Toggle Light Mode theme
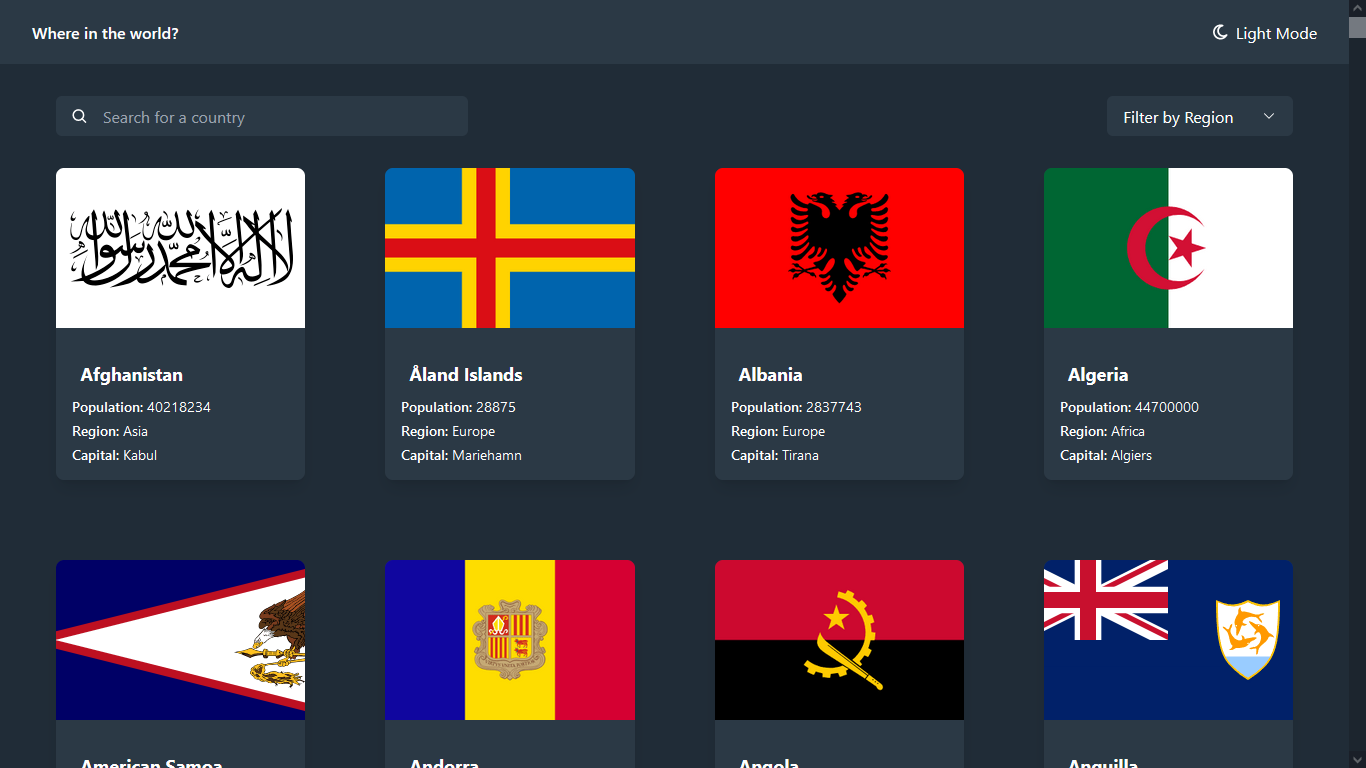This screenshot has height=768, width=1366. point(1265,33)
